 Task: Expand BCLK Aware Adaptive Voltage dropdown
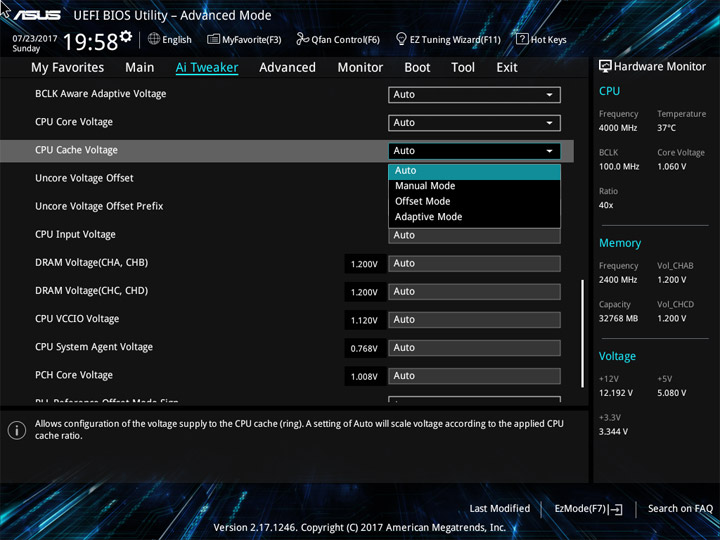(x=474, y=95)
